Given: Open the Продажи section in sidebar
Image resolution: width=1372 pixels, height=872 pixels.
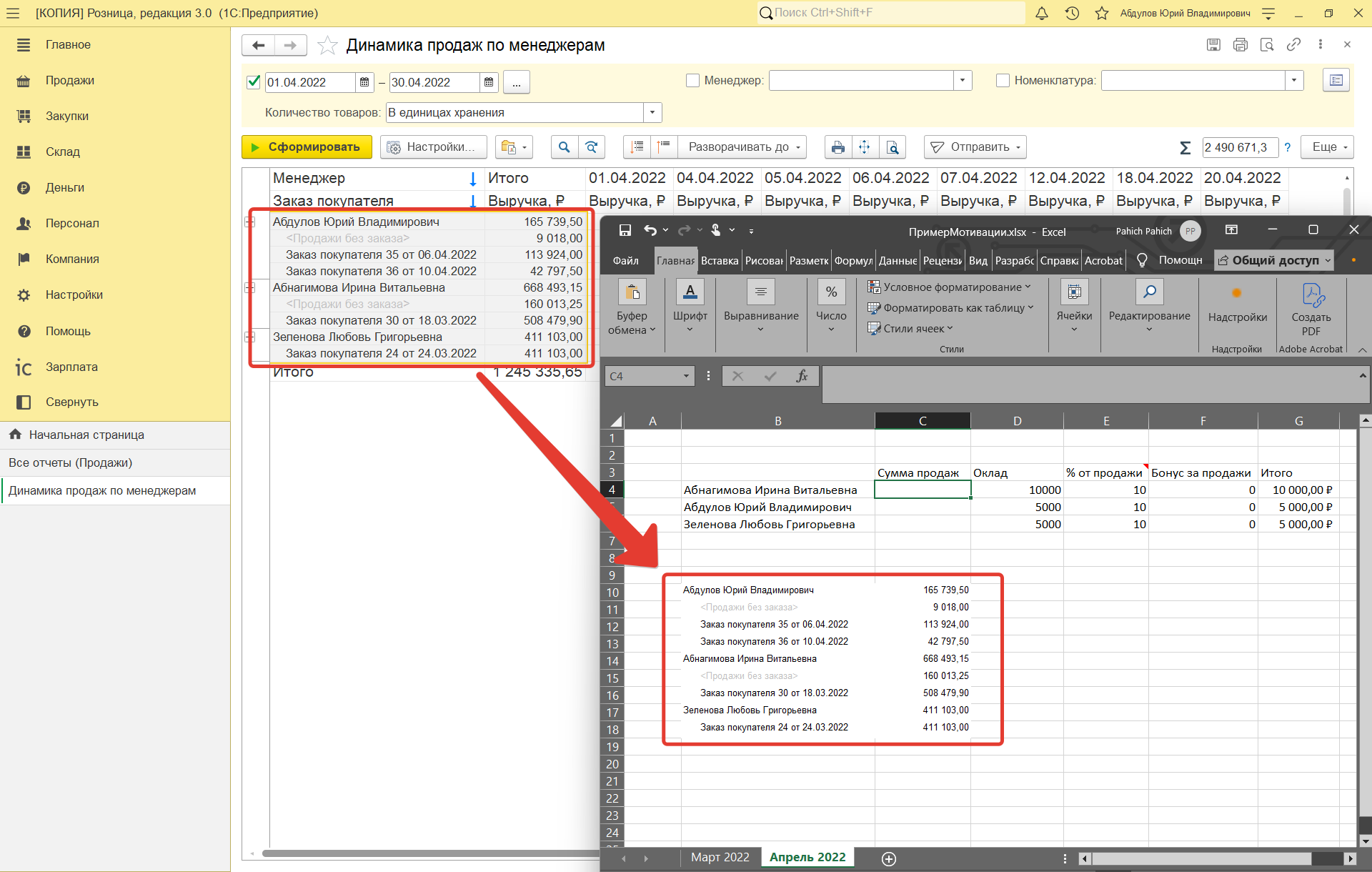Looking at the screenshot, I should tap(70, 81).
